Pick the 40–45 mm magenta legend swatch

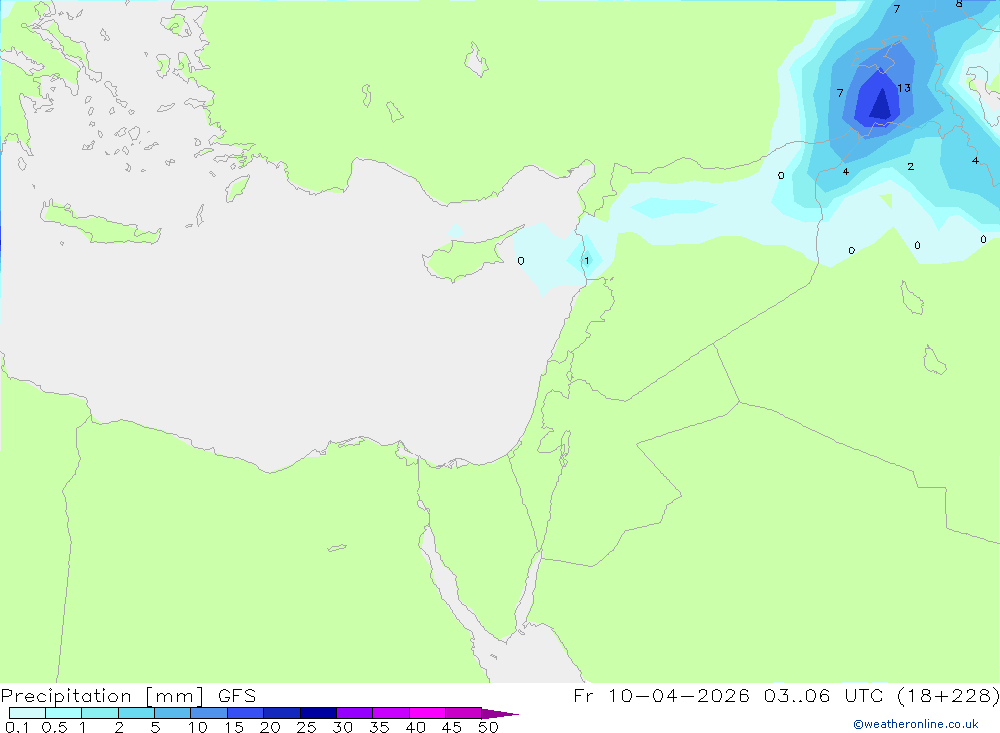pyautogui.click(x=427, y=713)
